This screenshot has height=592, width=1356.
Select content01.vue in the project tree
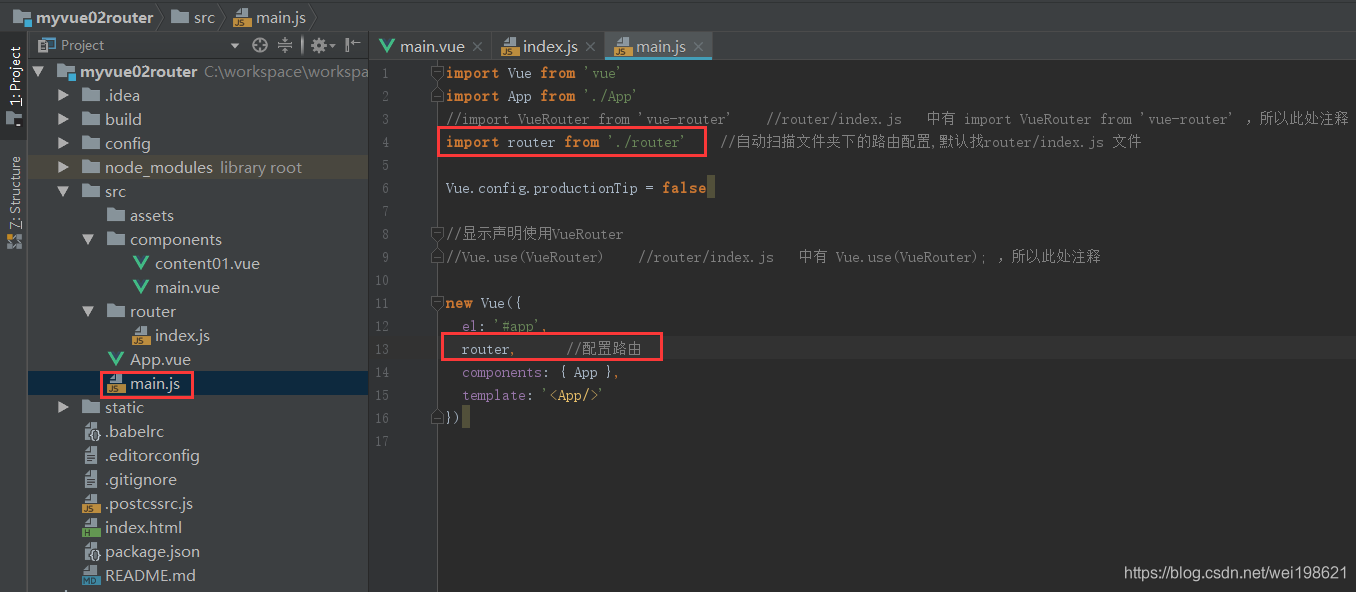pyautogui.click(x=207, y=264)
